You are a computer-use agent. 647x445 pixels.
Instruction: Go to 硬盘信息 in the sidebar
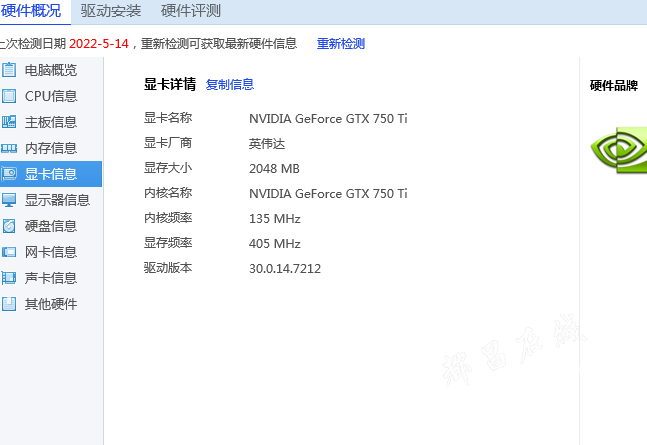(51, 226)
